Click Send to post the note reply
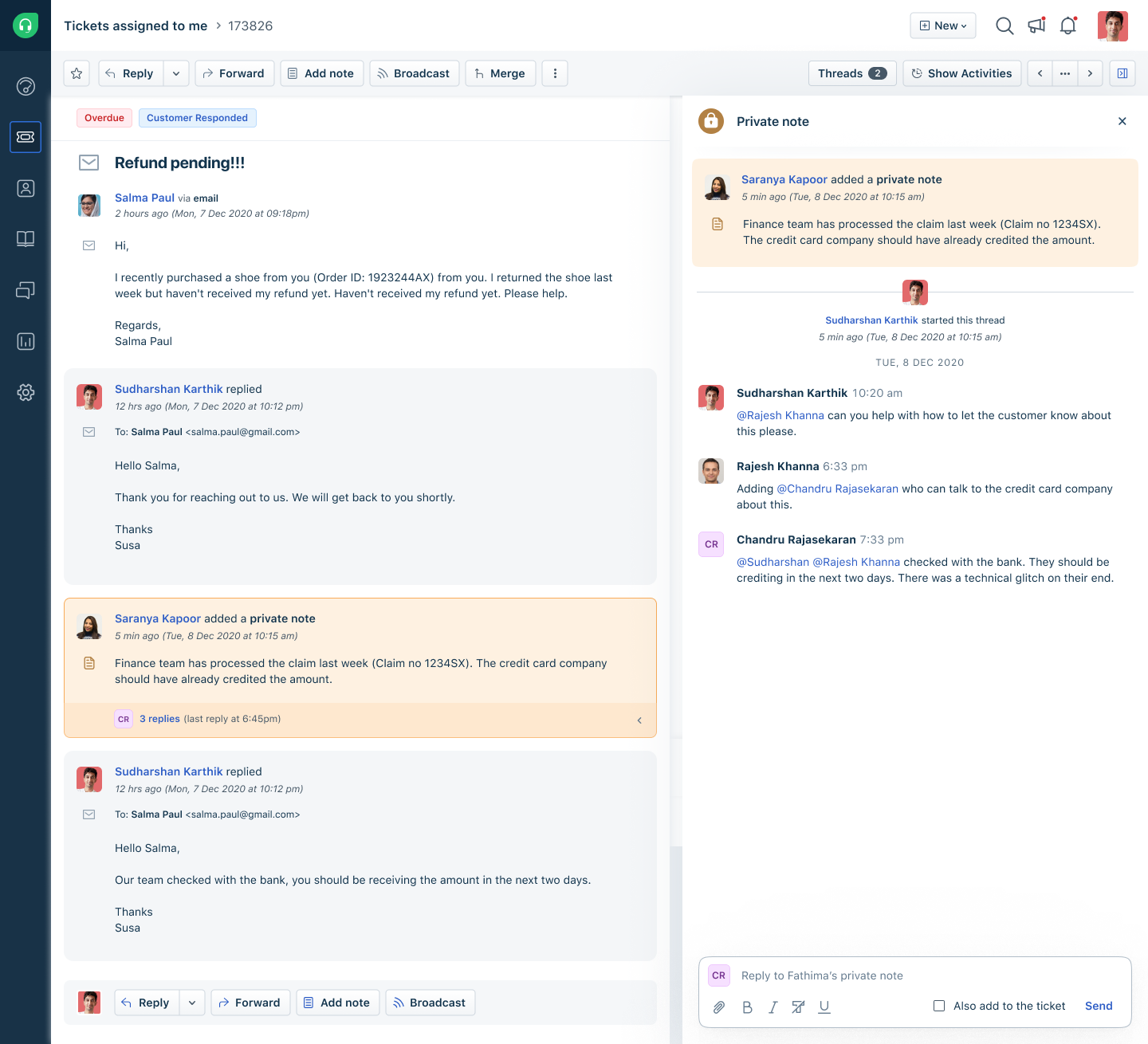 (1098, 1006)
